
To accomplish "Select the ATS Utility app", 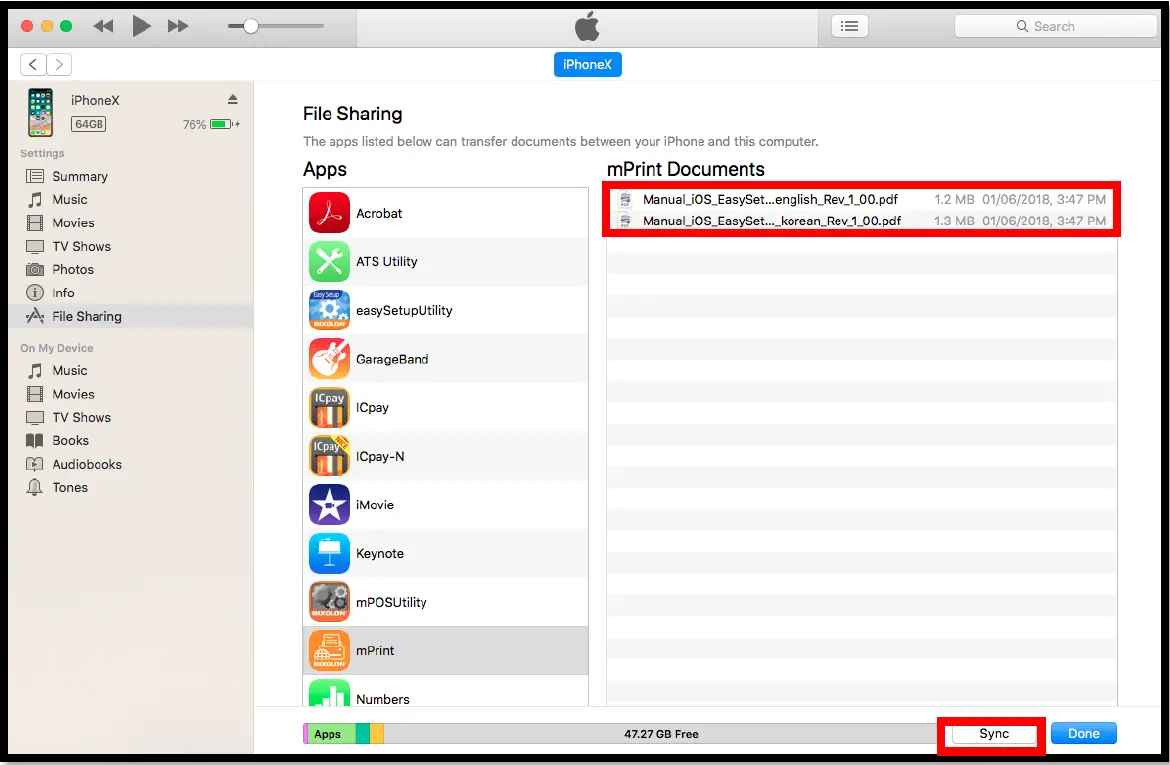I will (330, 261).
